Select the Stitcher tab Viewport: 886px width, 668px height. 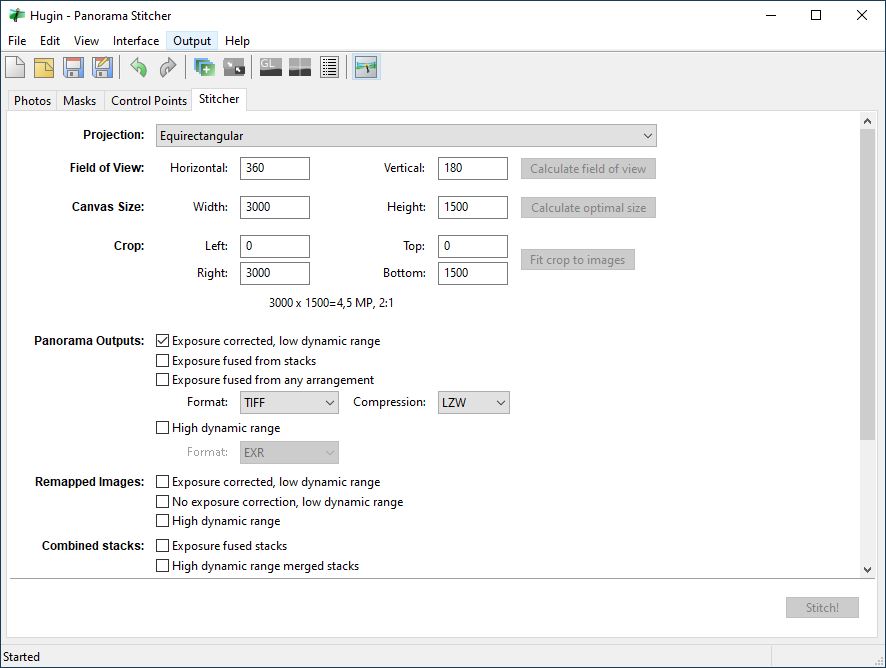[219, 99]
